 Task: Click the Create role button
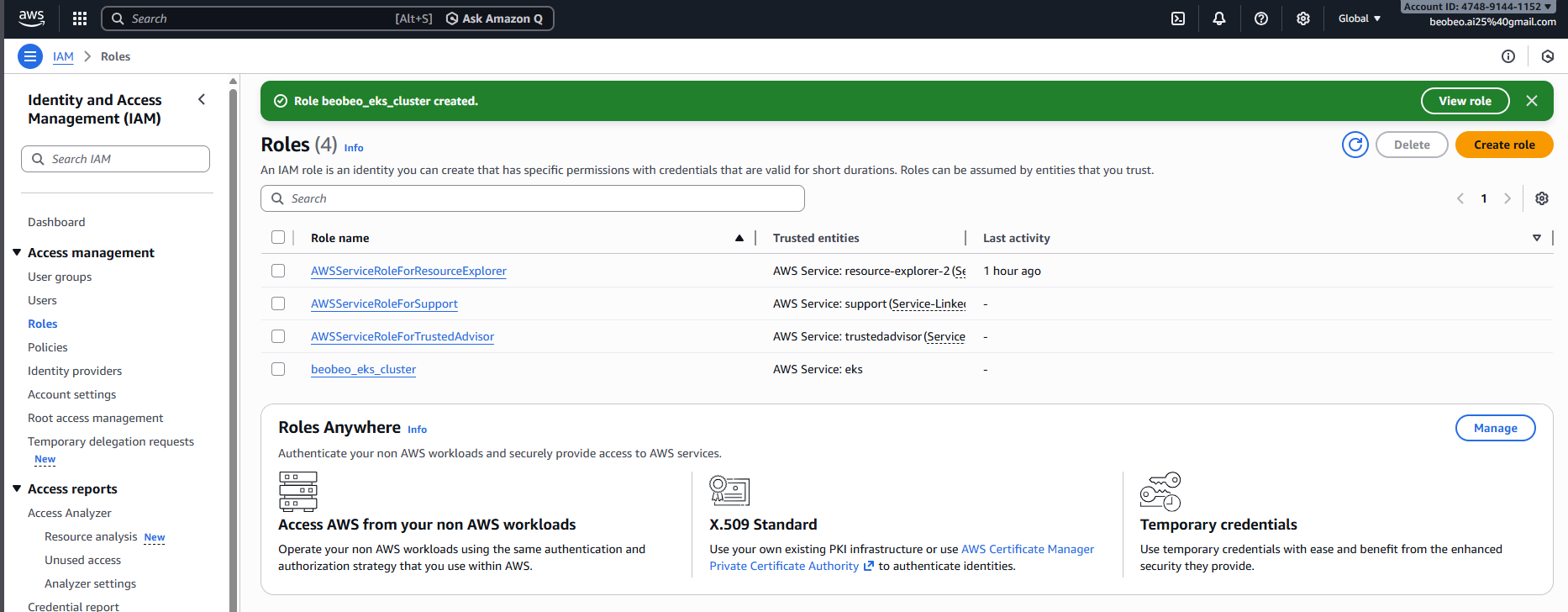1503,145
